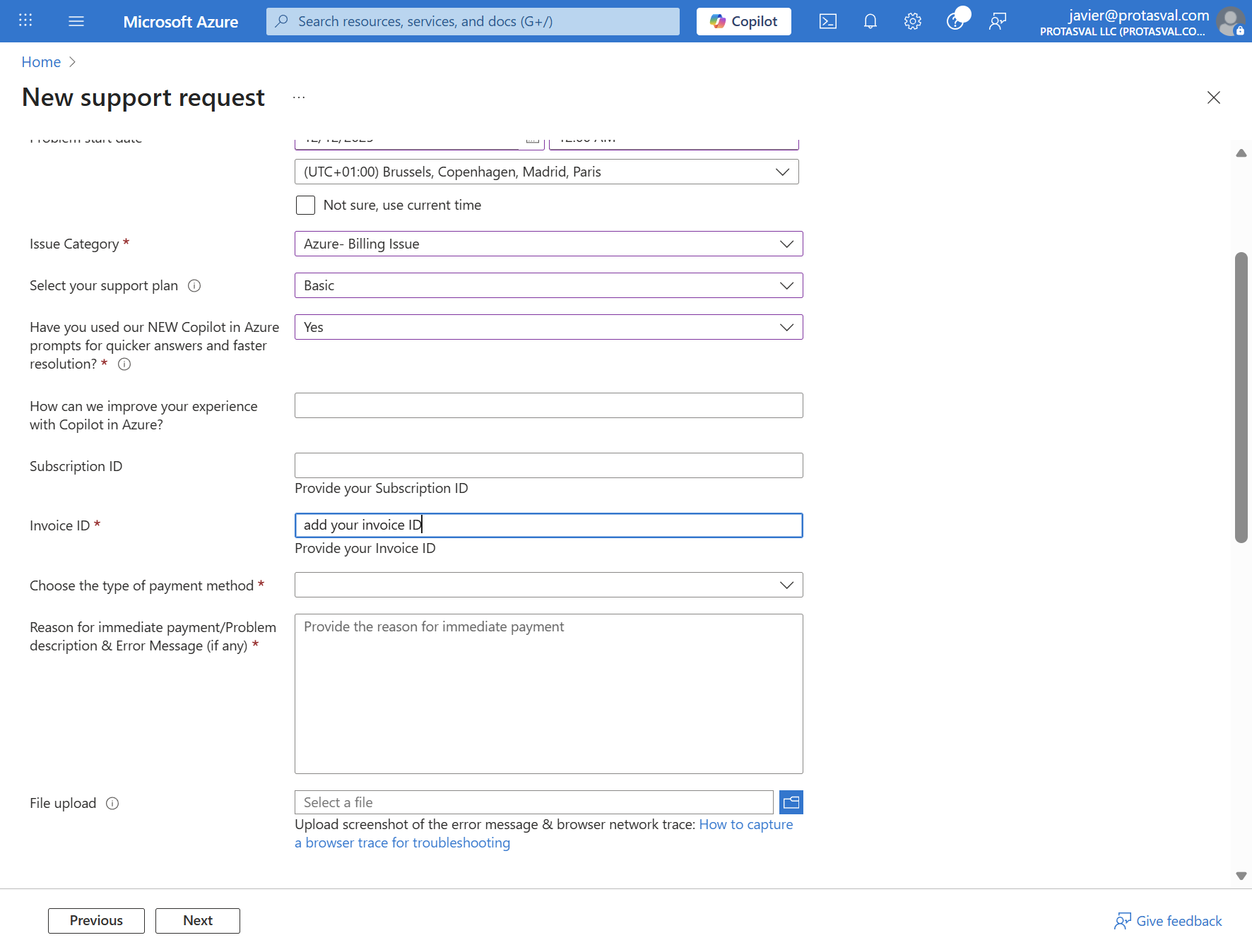This screenshot has width=1252, height=952.
Task: Open the portal hamburger menu
Action: coord(76,21)
